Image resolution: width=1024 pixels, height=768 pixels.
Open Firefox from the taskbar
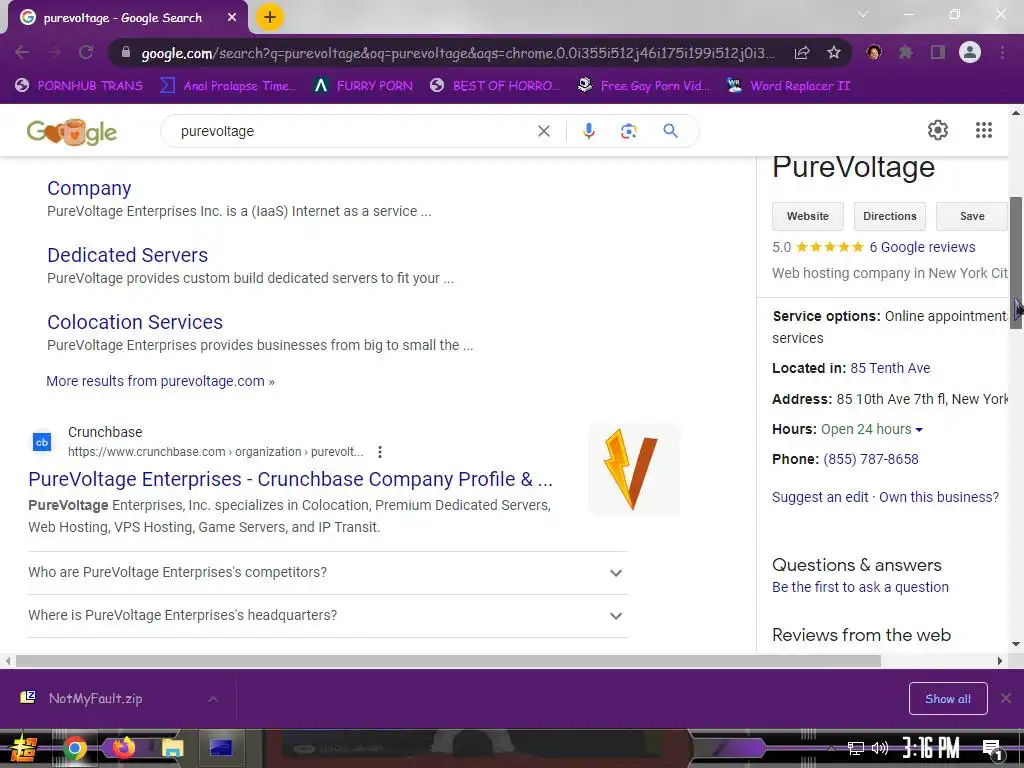point(123,748)
